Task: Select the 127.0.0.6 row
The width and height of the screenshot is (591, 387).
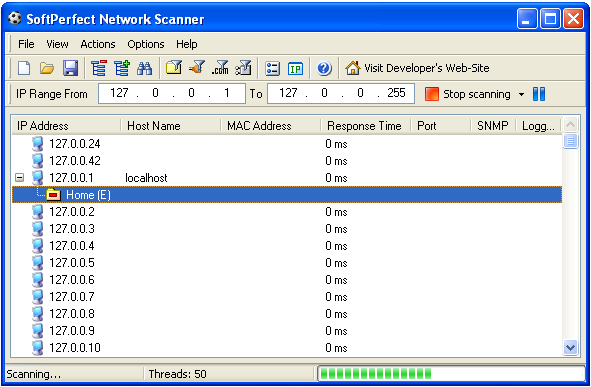Action: [x=287, y=280]
